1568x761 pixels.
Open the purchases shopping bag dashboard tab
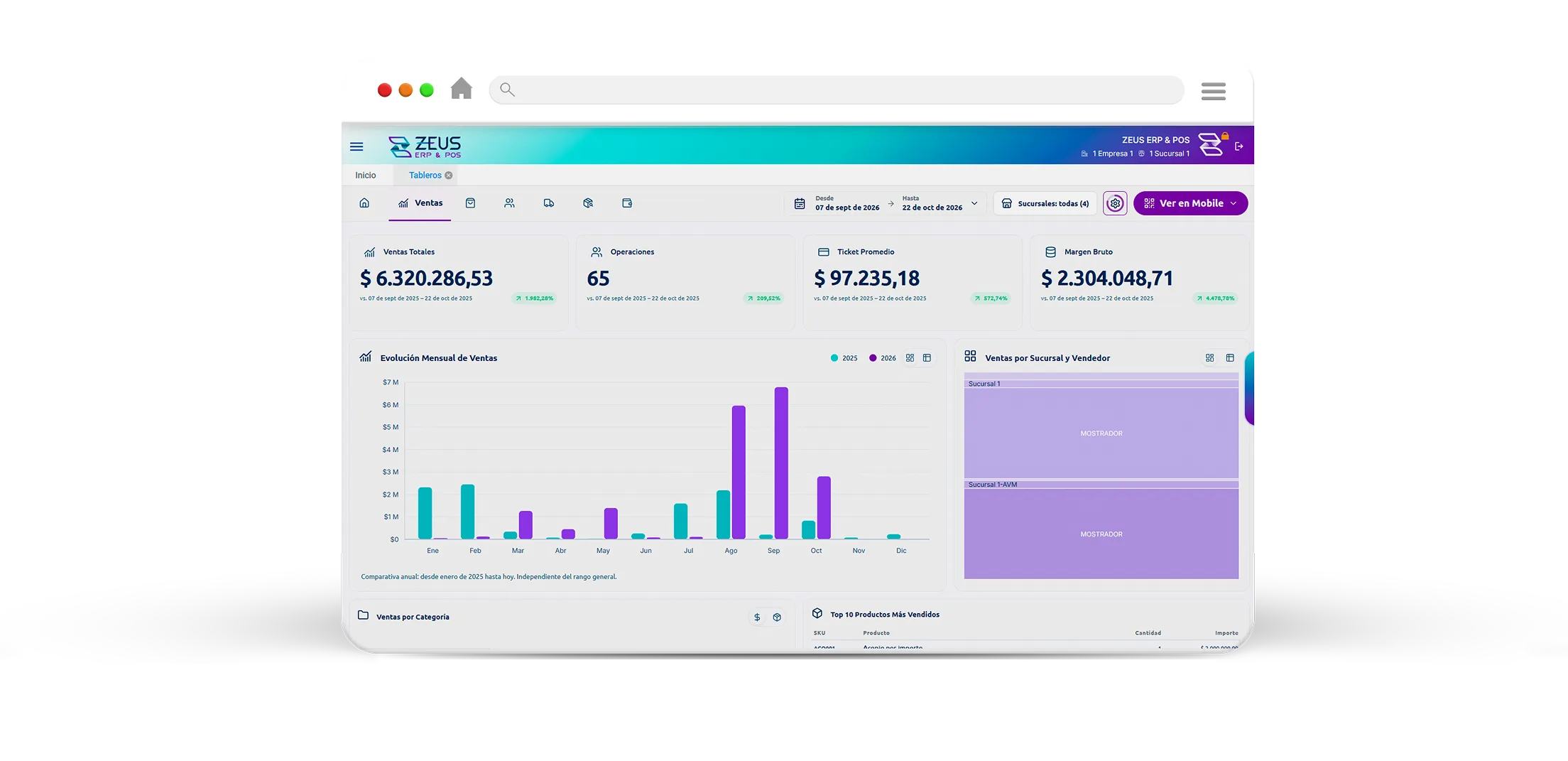click(470, 203)
